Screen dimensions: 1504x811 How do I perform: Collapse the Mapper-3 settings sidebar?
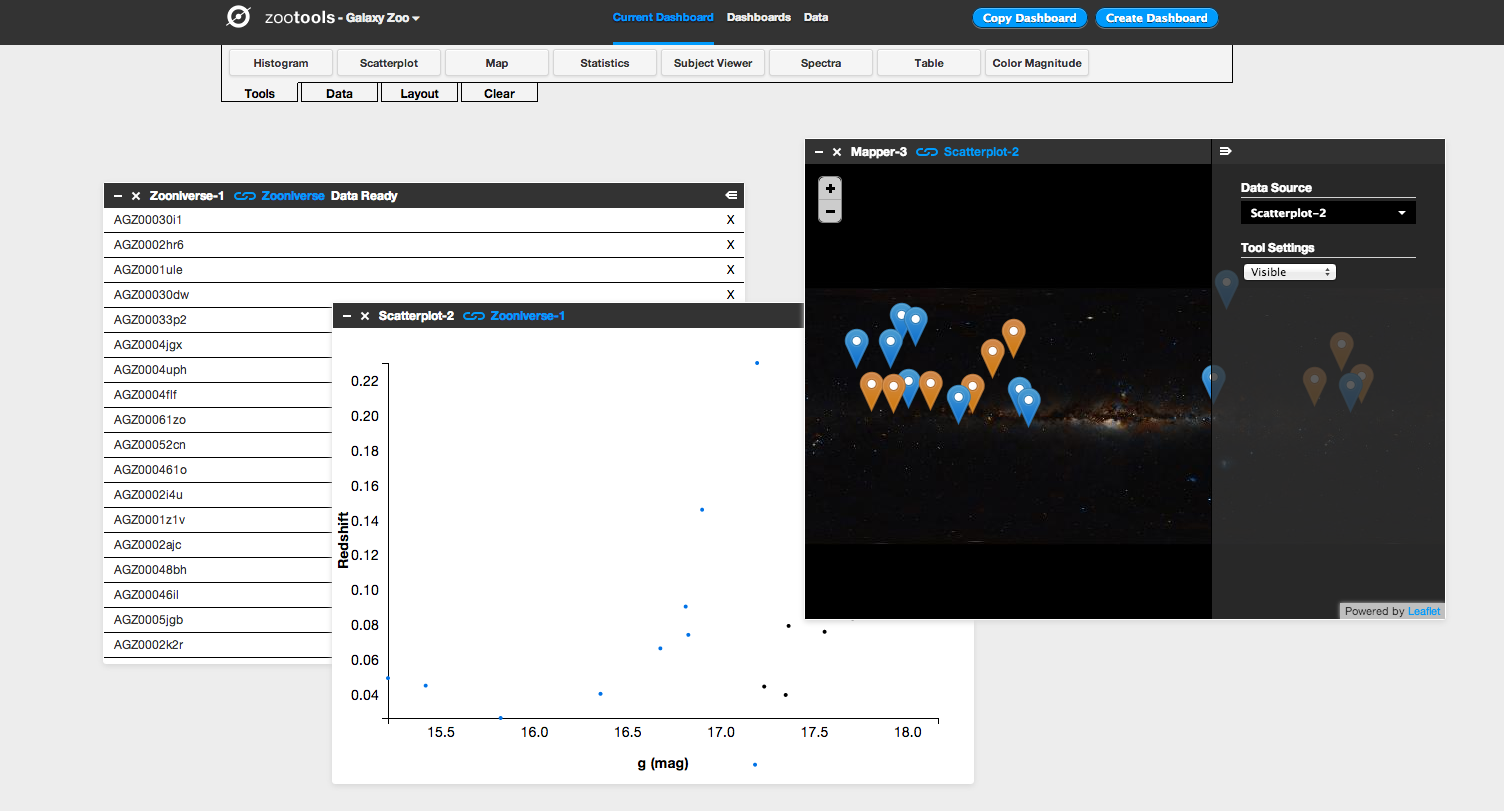(x=1226, y=152)
